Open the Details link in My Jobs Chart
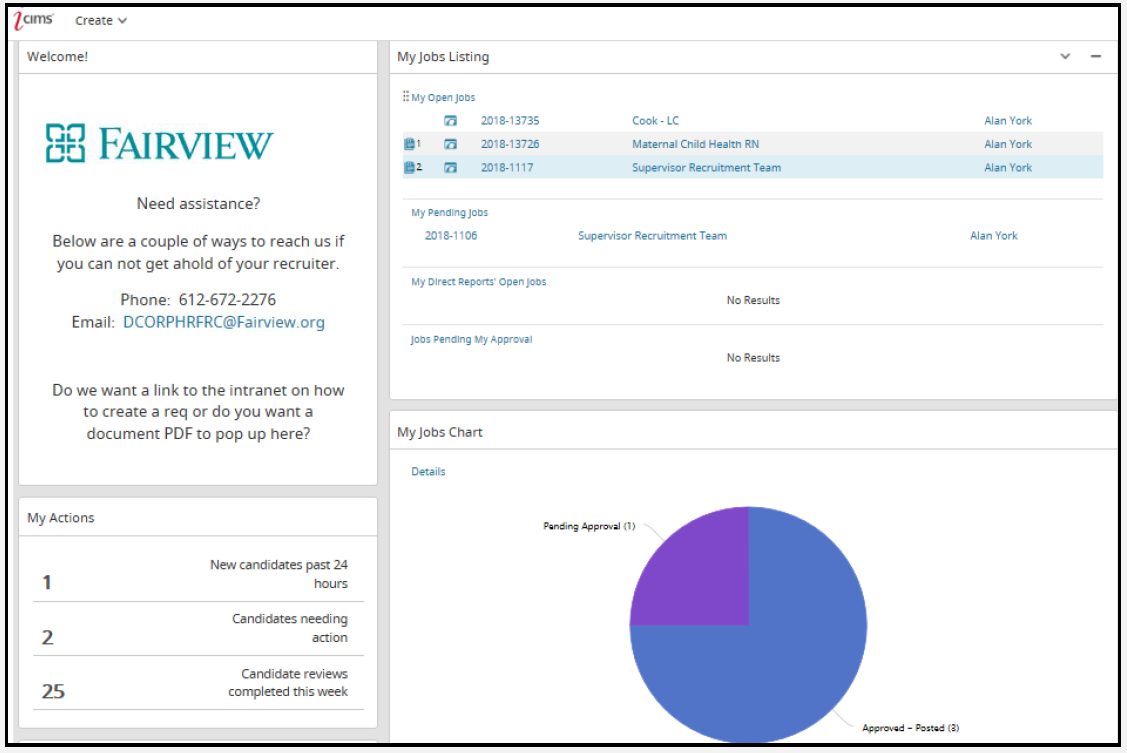This screenshot has height=753, width=1127. pos(428,472)
